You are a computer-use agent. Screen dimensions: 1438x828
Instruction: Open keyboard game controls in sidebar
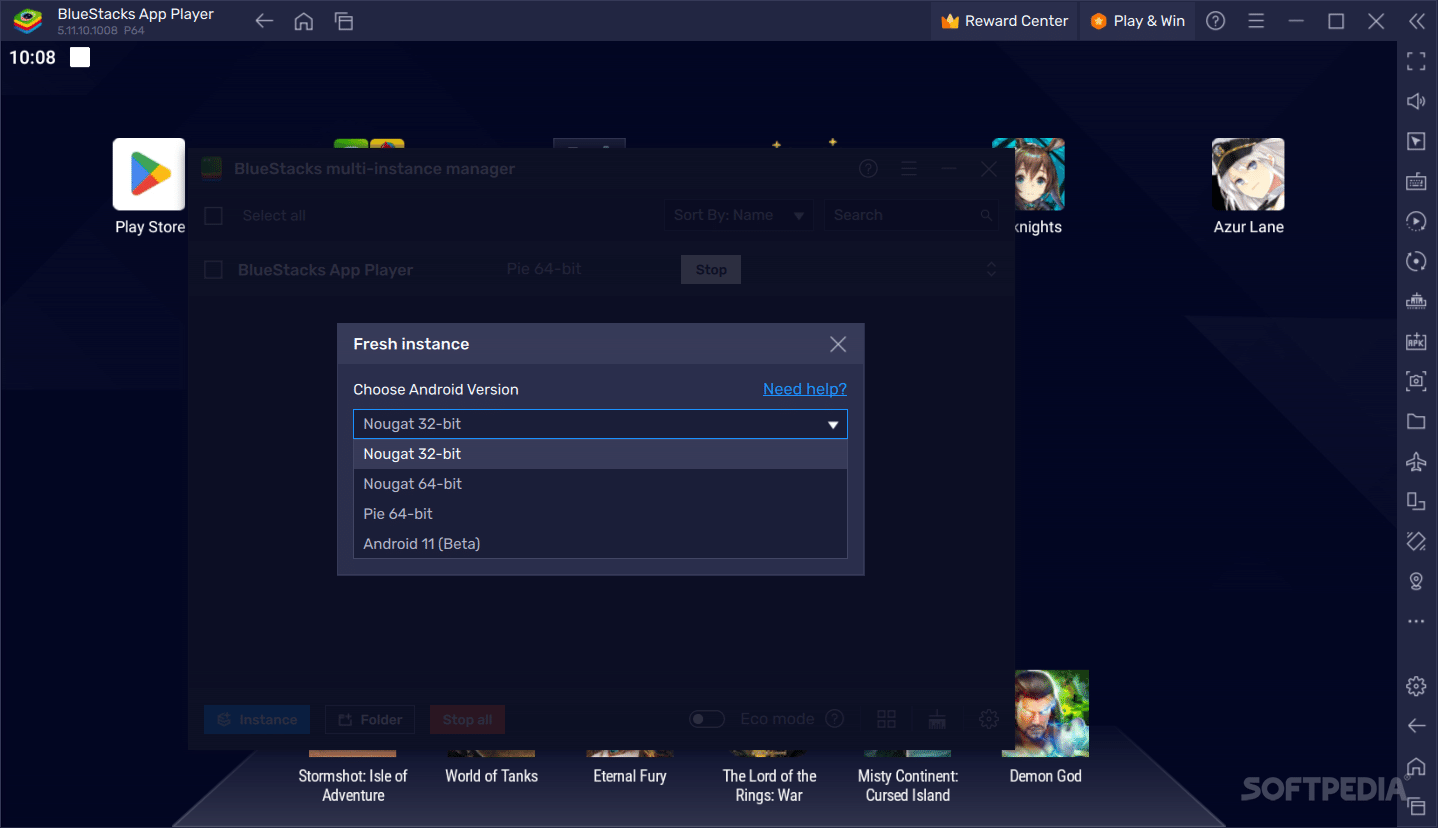click(x=1416, y=181)
